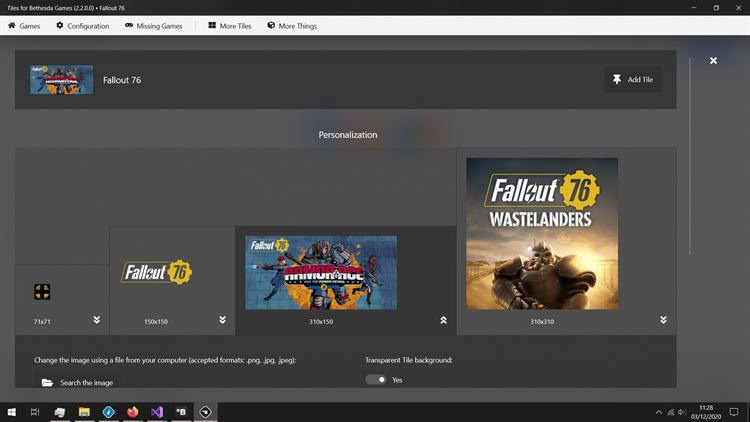750x422 pixels.
Task: Click the Tiles for Bethesda taskbar icon
Action: tap(206, 412)
